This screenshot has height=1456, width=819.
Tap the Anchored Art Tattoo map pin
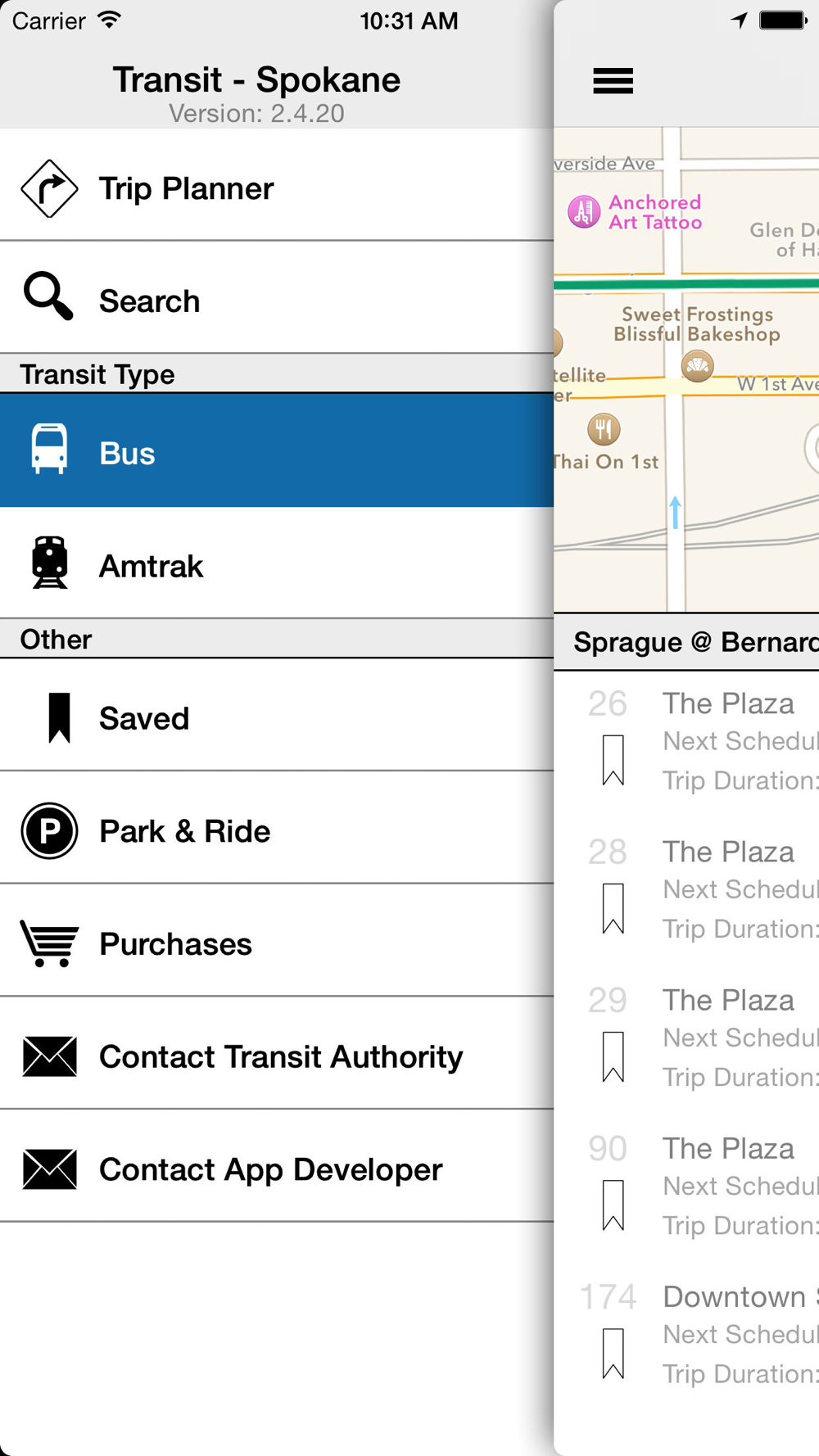pyautogui.click(x=584, y=212)
